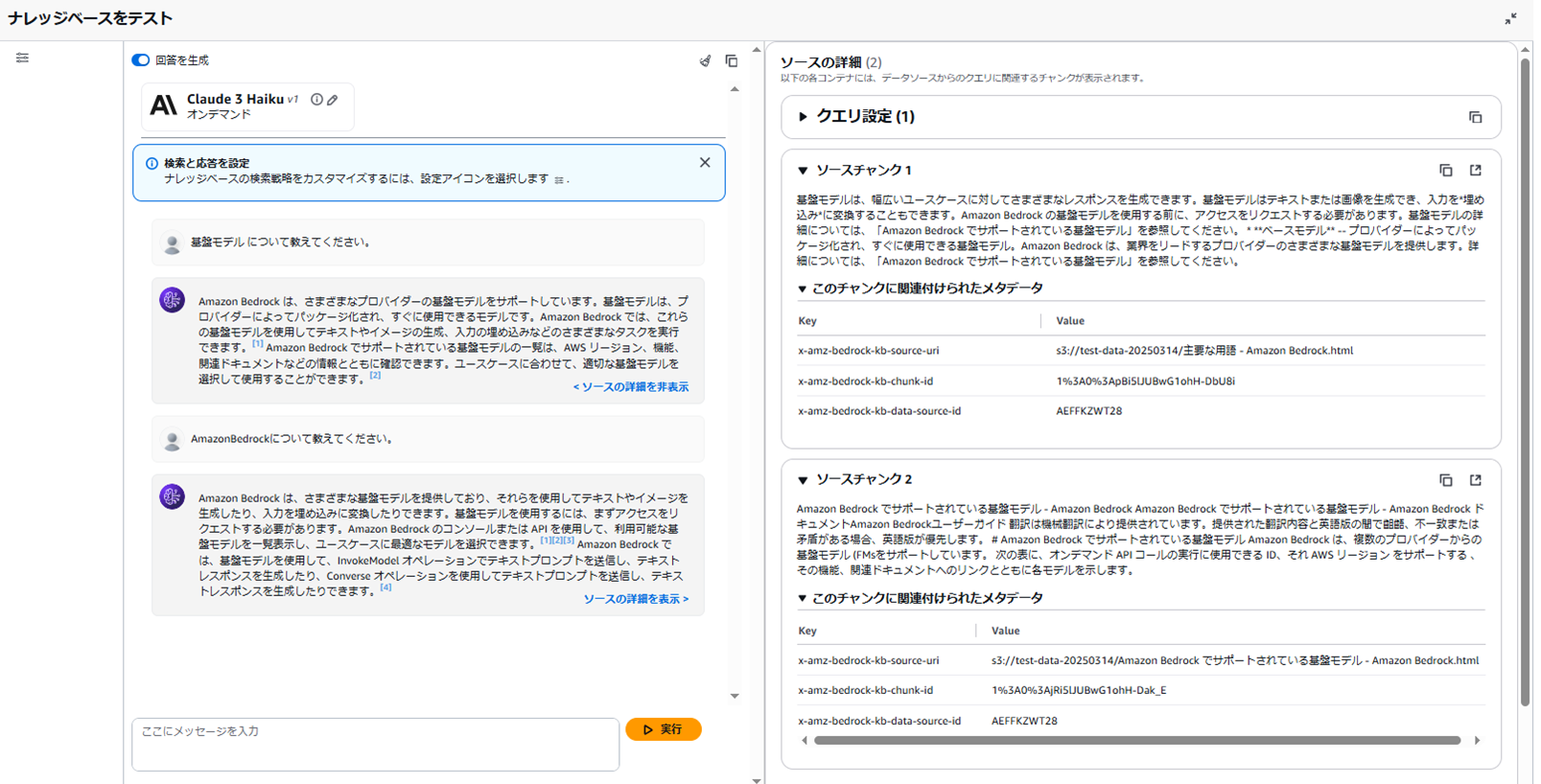The height and width of the screenshot is (784, 1541).
Task: Copy the クエリ設定 section contents
Action: tap(1475, 117)
